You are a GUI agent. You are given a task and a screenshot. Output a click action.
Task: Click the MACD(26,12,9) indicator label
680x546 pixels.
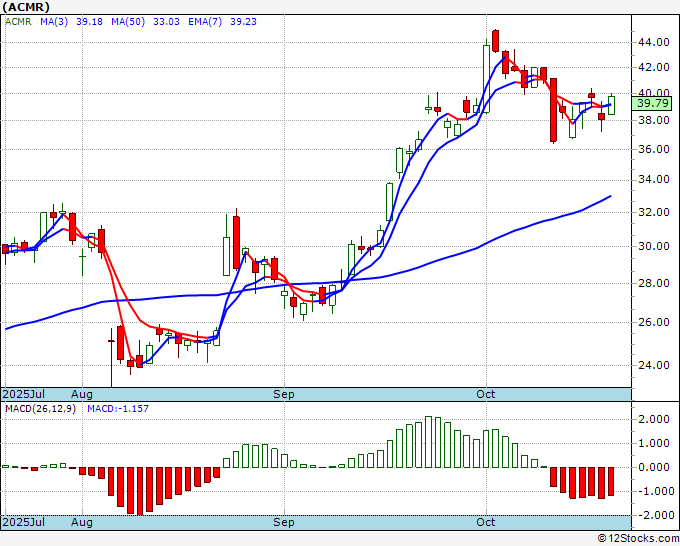tap(40, 409)
